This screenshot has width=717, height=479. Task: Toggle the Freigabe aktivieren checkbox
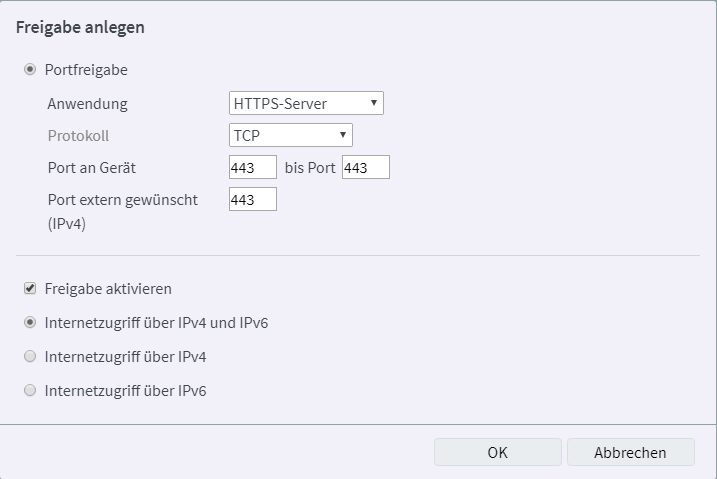[30, 289]
